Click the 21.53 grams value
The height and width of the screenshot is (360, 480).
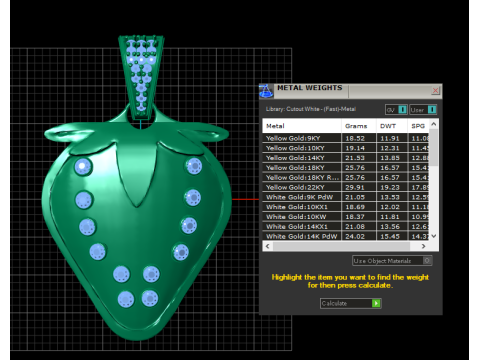pos(355,158)
